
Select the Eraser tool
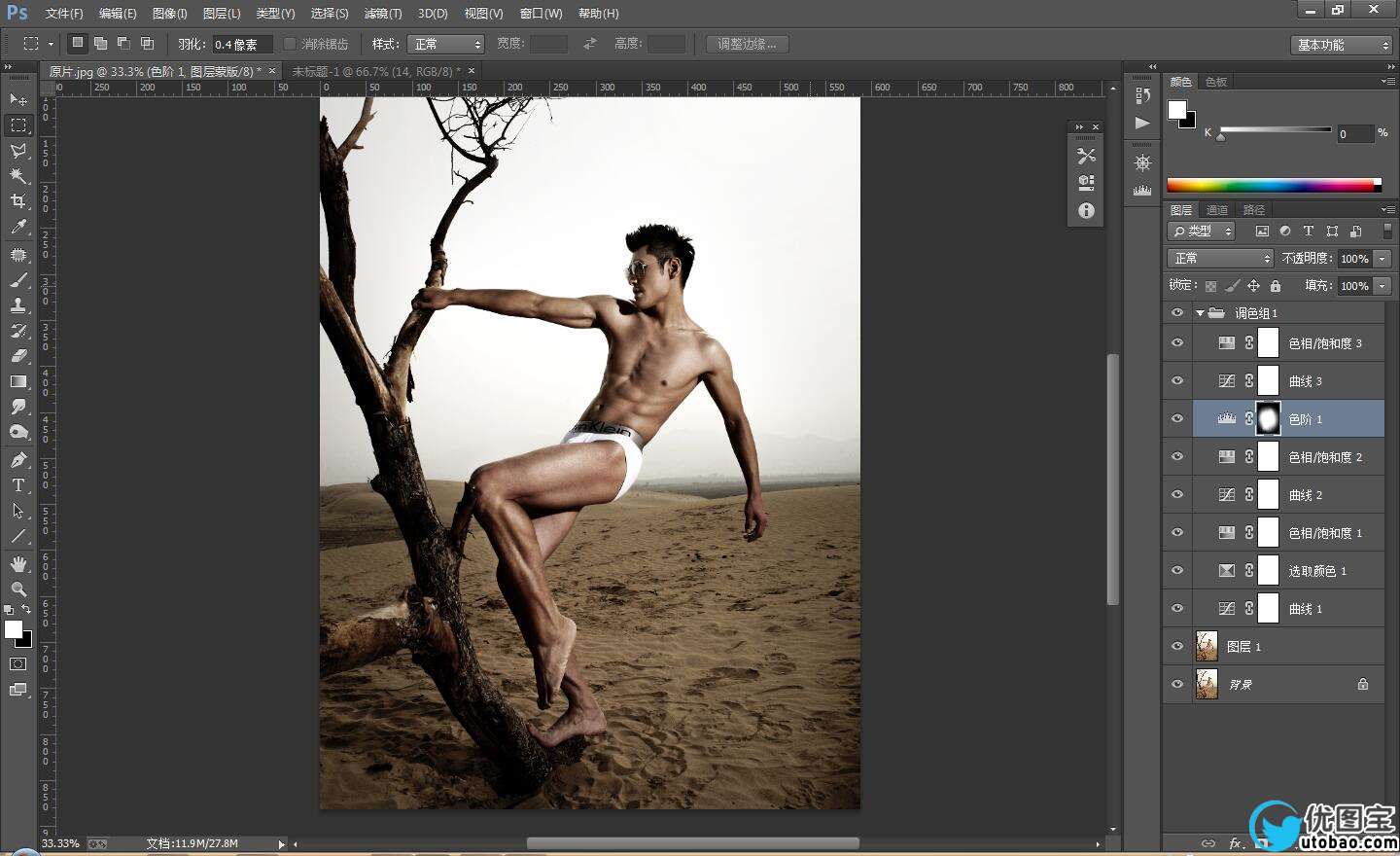[x=18, y=356]
